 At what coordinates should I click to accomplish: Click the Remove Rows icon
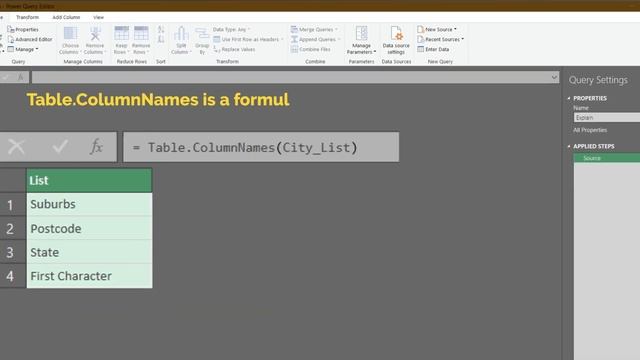tap(141, 34)
